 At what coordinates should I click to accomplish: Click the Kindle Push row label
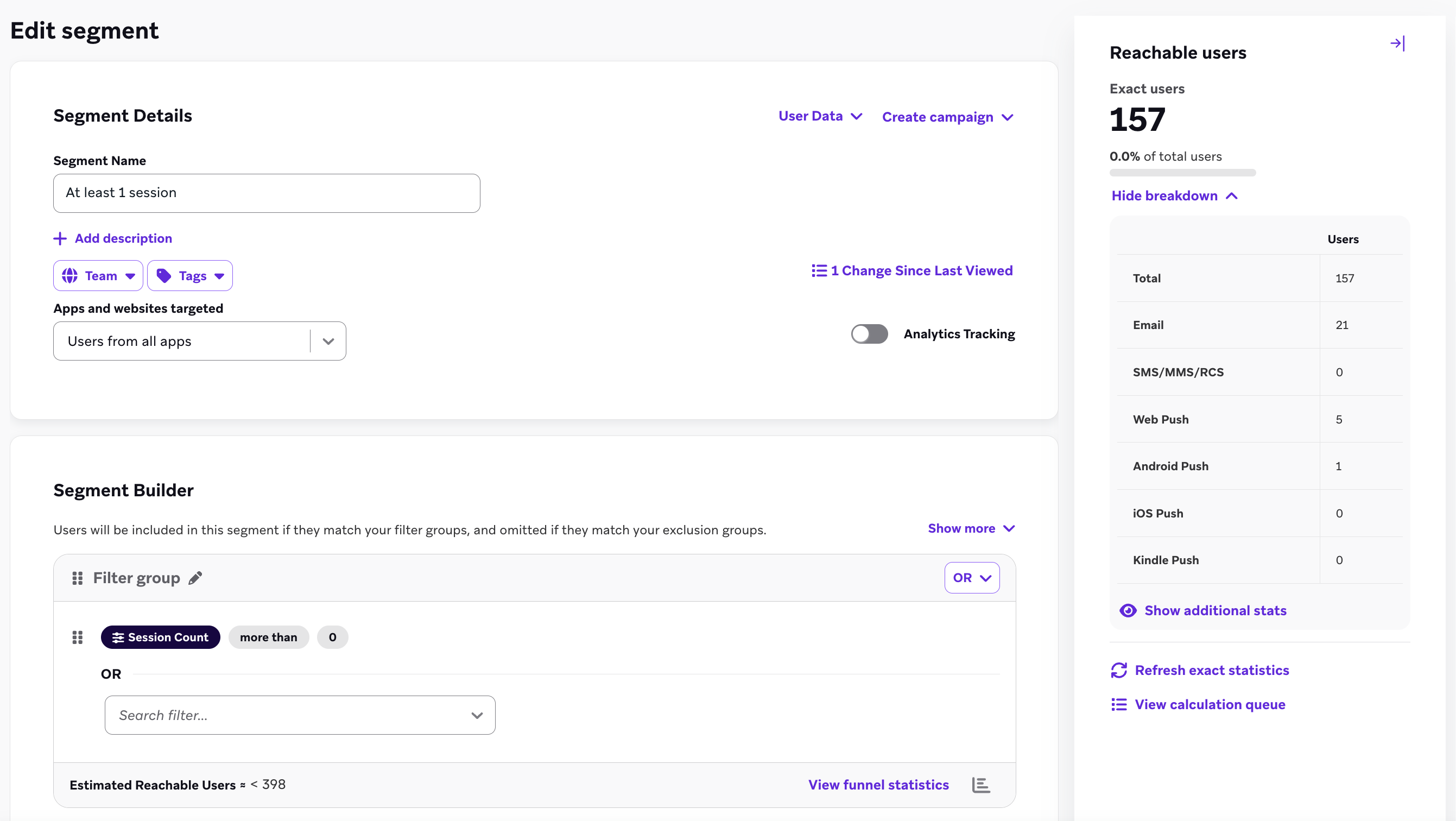pos(1166,560)
